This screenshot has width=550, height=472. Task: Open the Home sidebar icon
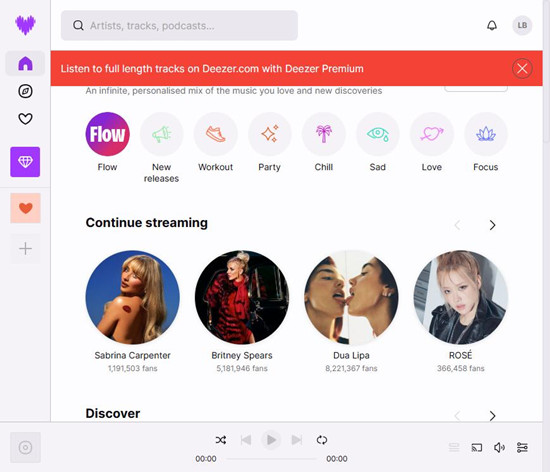[25, 63]
